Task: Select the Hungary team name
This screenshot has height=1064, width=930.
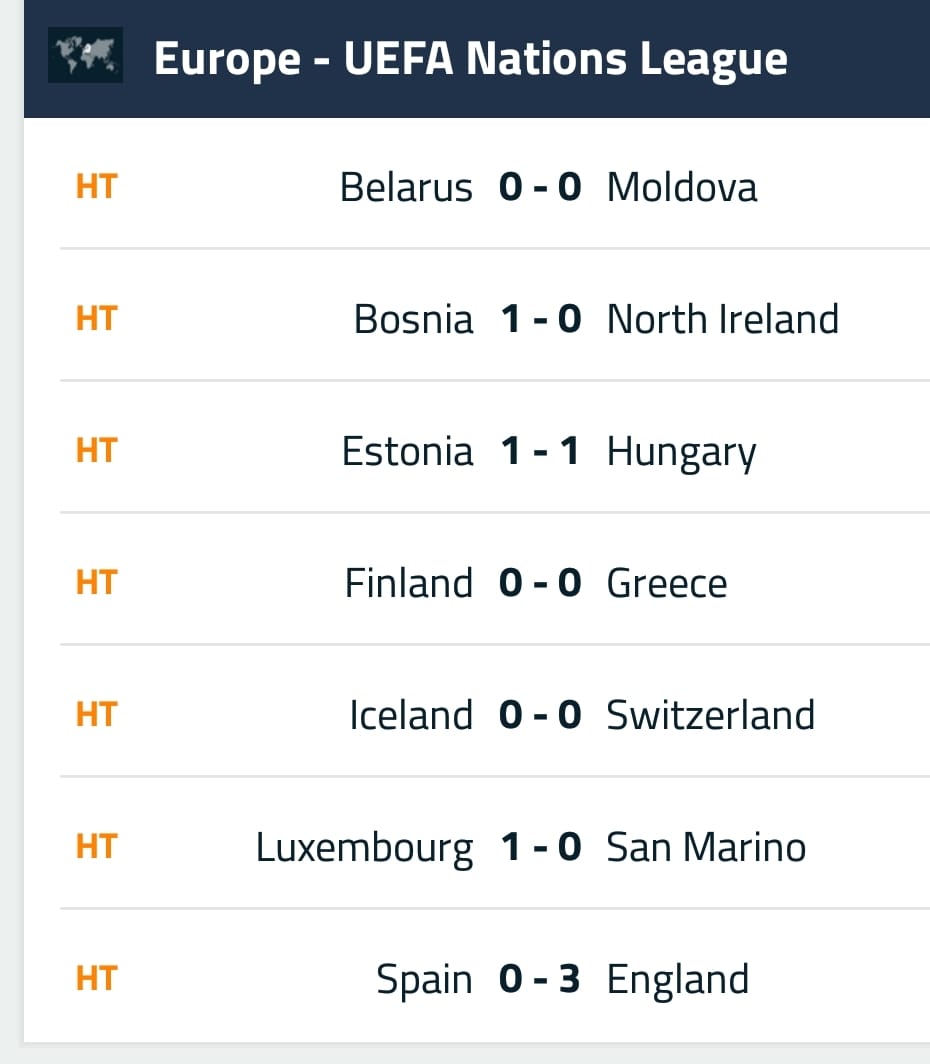Action: 681,453
